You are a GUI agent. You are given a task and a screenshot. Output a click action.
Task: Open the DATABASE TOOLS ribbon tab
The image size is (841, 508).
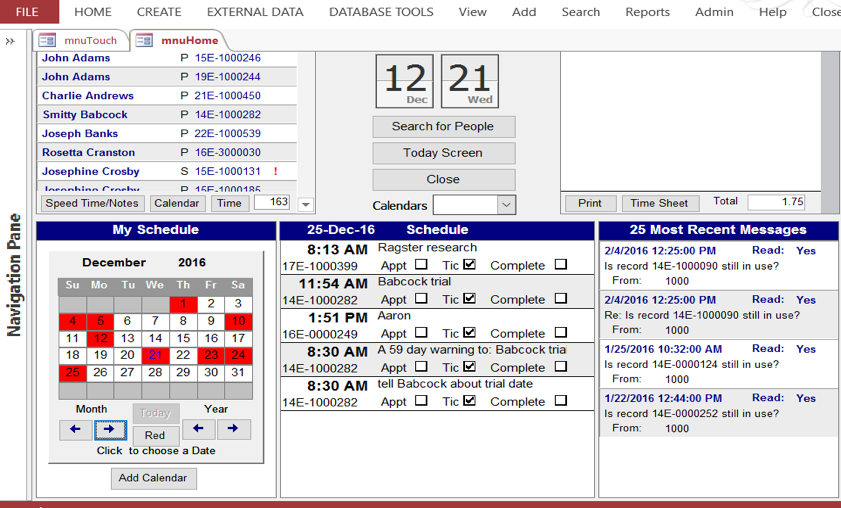coord(381,12)
